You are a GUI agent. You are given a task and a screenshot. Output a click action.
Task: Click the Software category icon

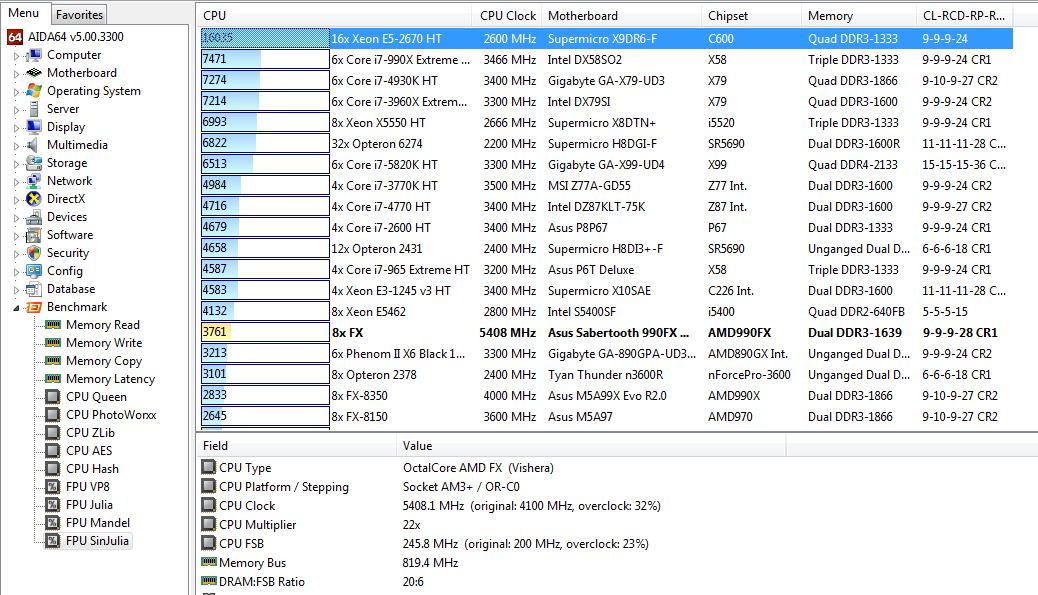[x=34, y=235]
